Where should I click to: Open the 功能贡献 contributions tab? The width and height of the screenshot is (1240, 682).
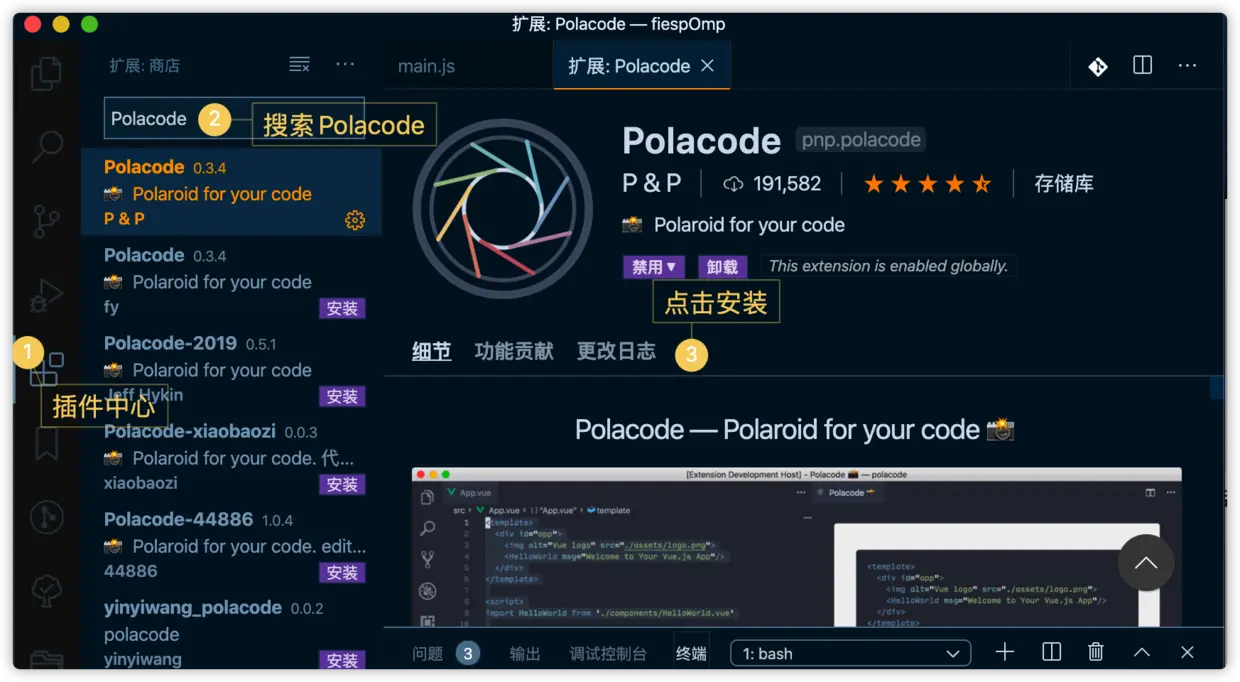tap(514, 351)
